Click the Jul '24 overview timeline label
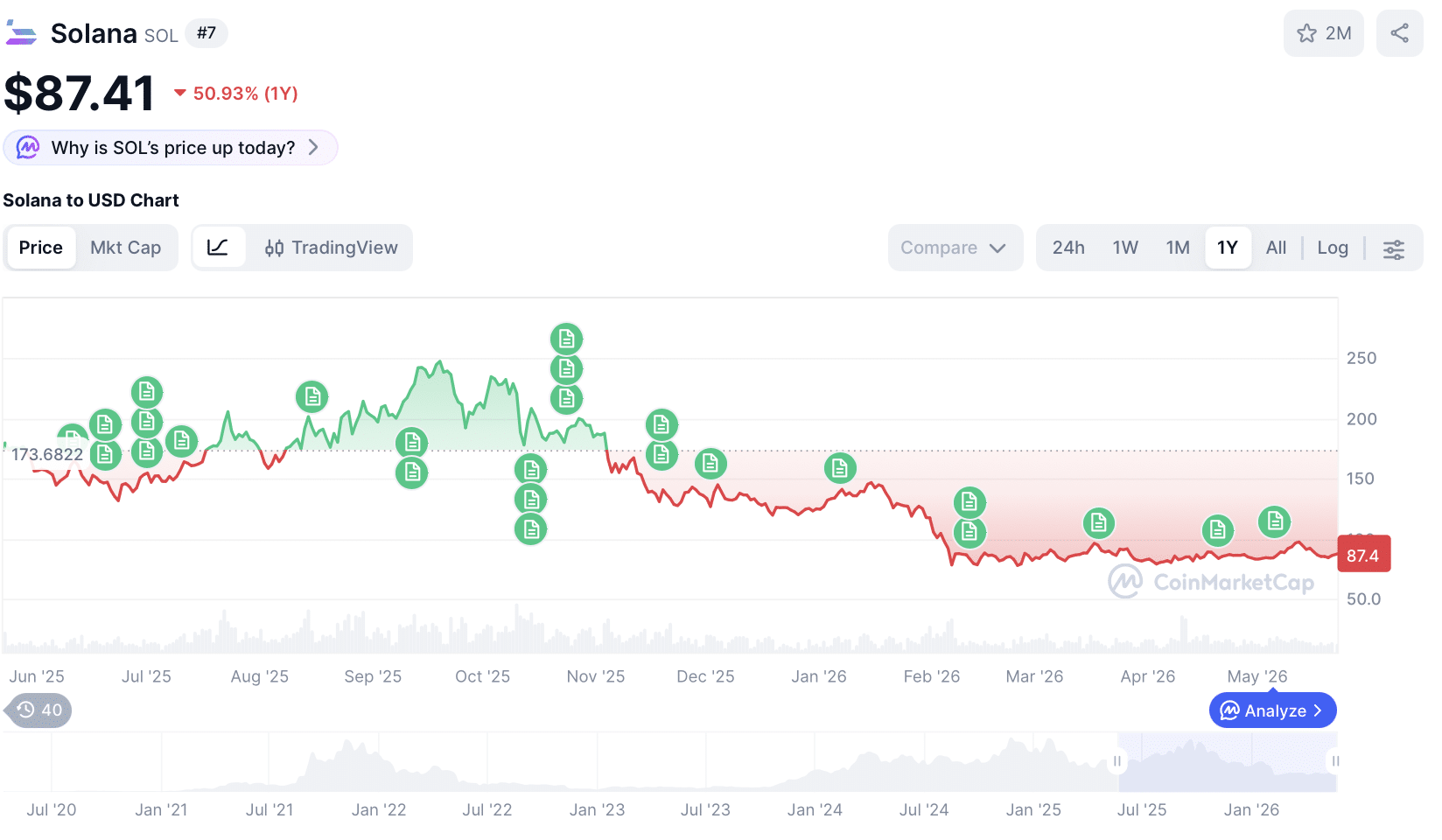This screenshot has height=840, width=1442. pos(924,810)
